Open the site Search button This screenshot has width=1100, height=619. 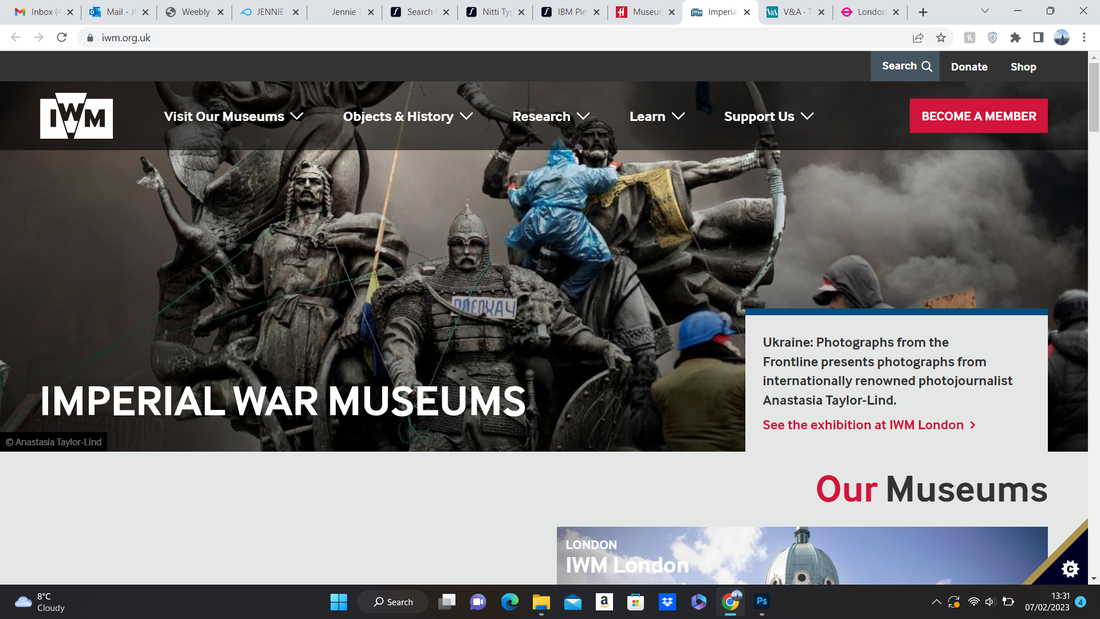tap(905, 66)
